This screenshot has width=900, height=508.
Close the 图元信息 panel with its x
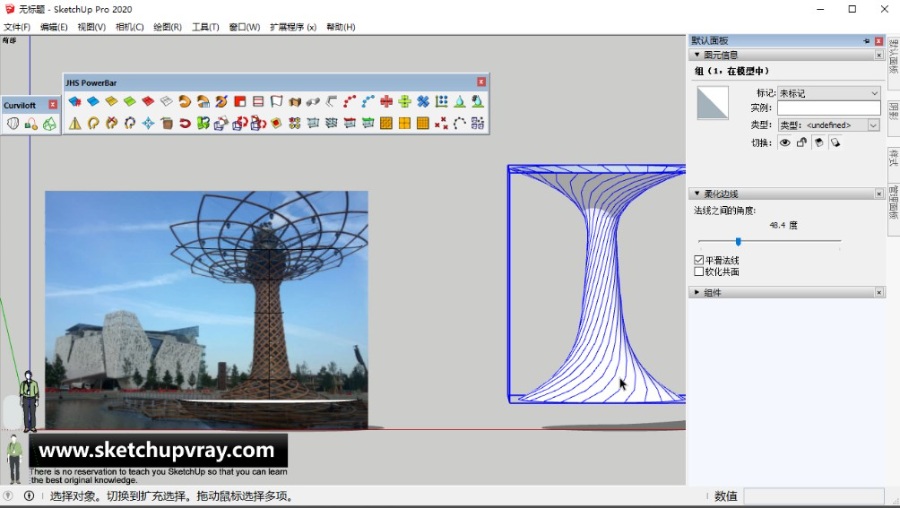click(879, 55)
